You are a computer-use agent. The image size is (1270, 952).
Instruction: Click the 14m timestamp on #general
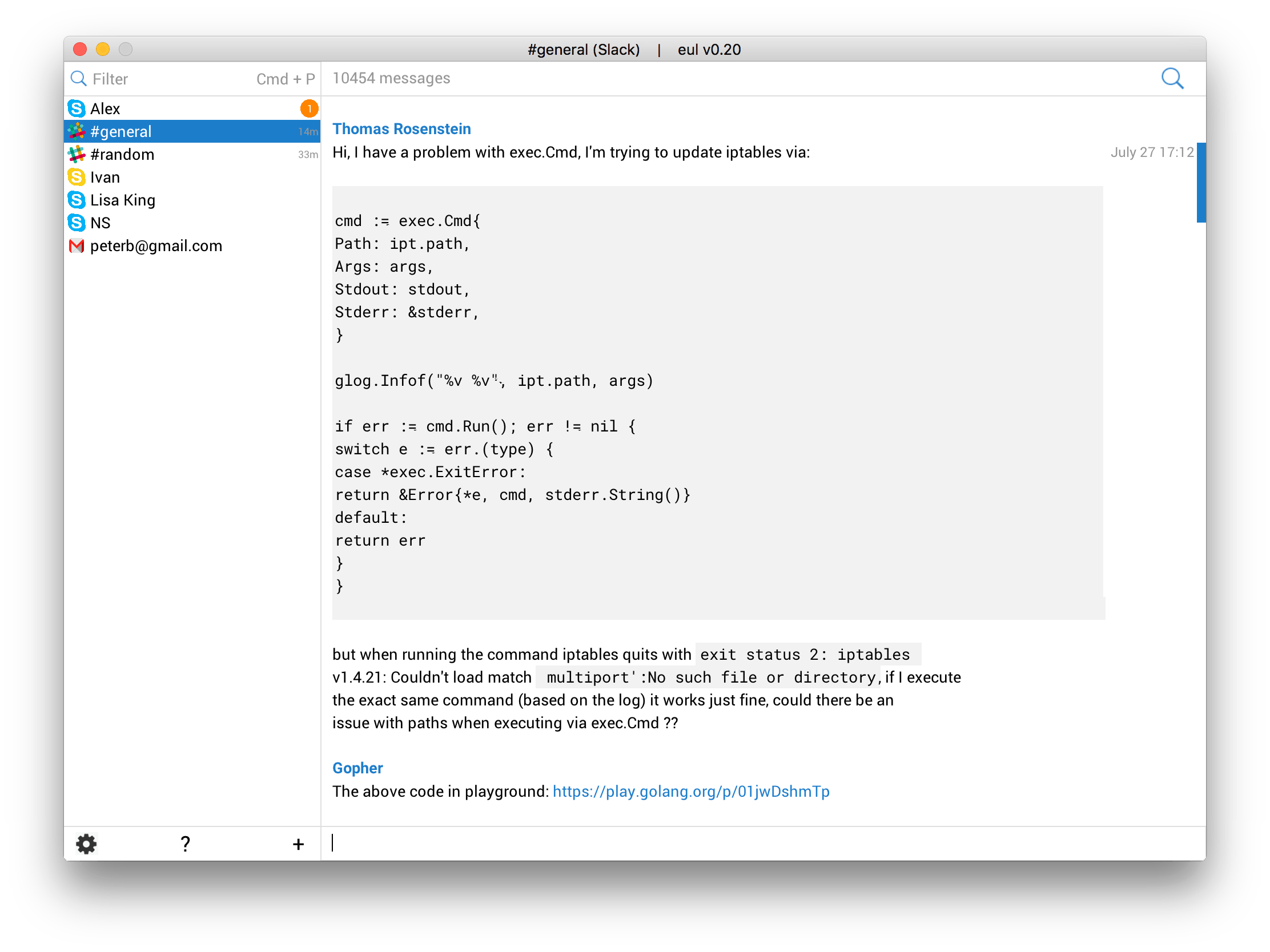click(x=308, y=132)
